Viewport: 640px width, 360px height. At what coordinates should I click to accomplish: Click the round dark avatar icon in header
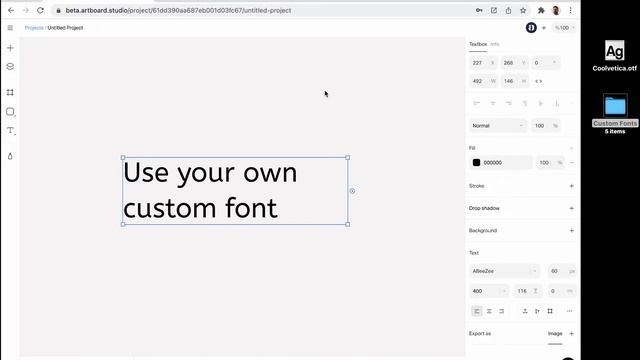pyautogui.click(x=531, y=28)
